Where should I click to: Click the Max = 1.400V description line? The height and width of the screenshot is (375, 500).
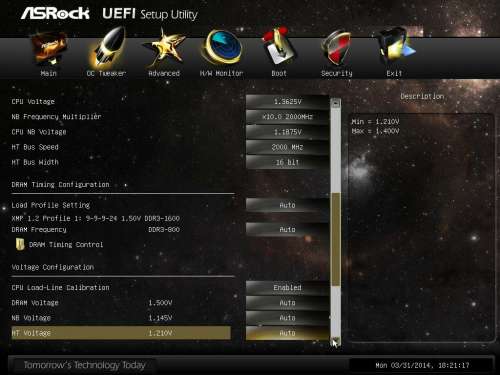(375, 131)
